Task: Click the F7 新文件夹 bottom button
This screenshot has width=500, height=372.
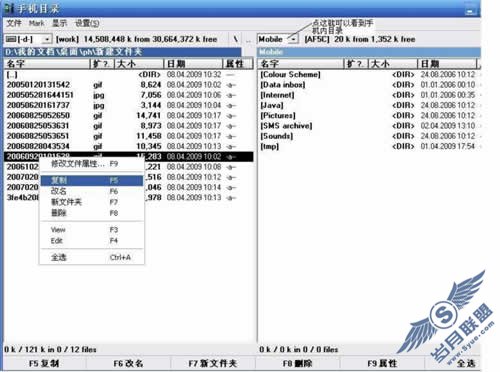Action: click(x=213, y=363)
